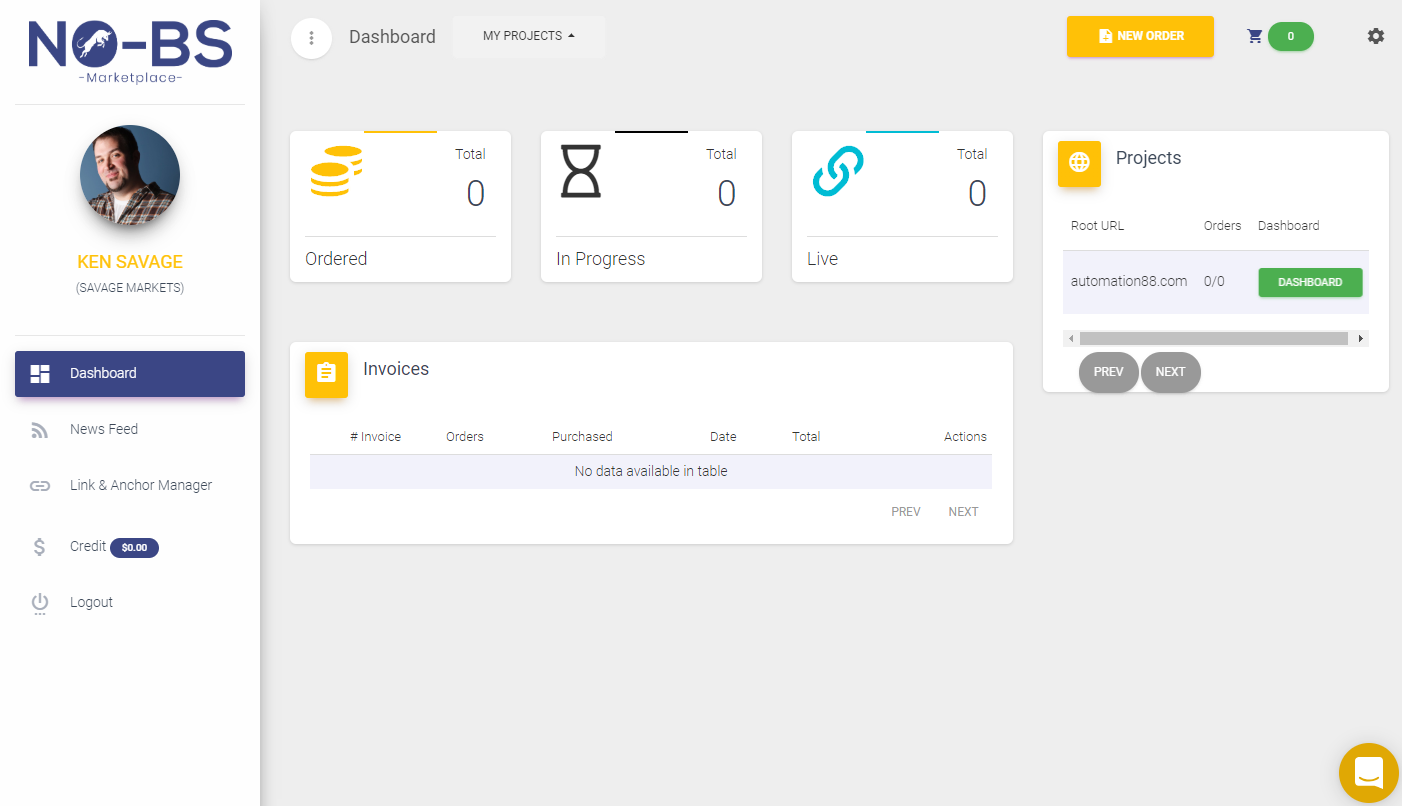Click the 0/0 orders cell
1402x806 pixels.
pos(1214,282)
